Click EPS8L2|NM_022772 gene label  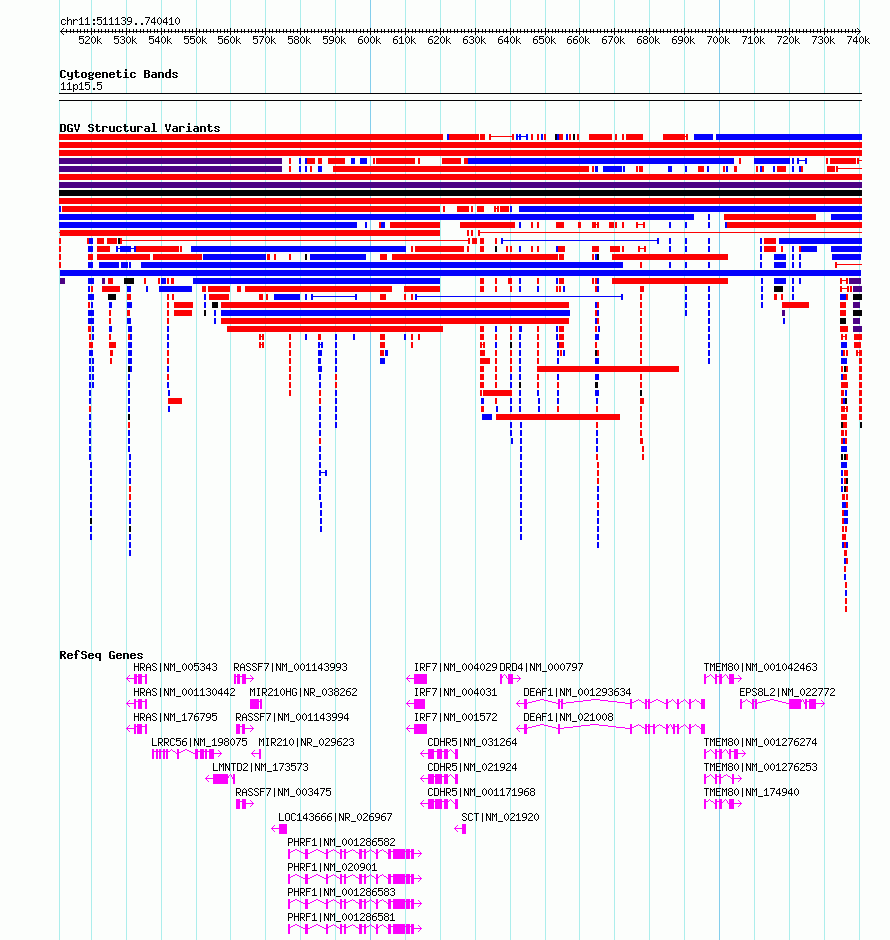tap(787, 692)
